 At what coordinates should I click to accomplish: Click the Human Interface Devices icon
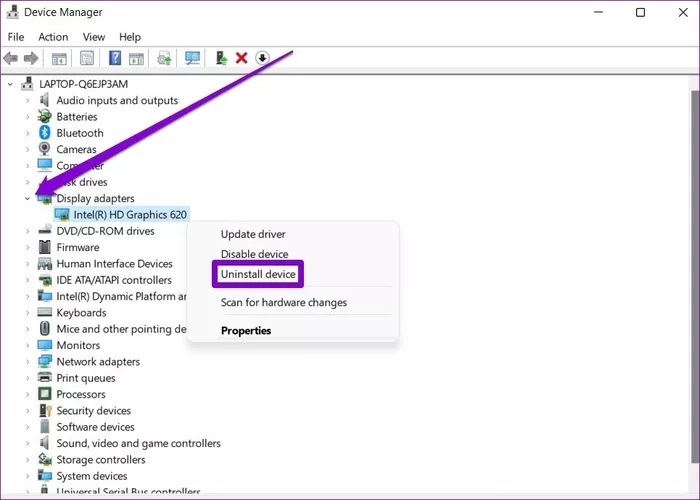[44, 263]
